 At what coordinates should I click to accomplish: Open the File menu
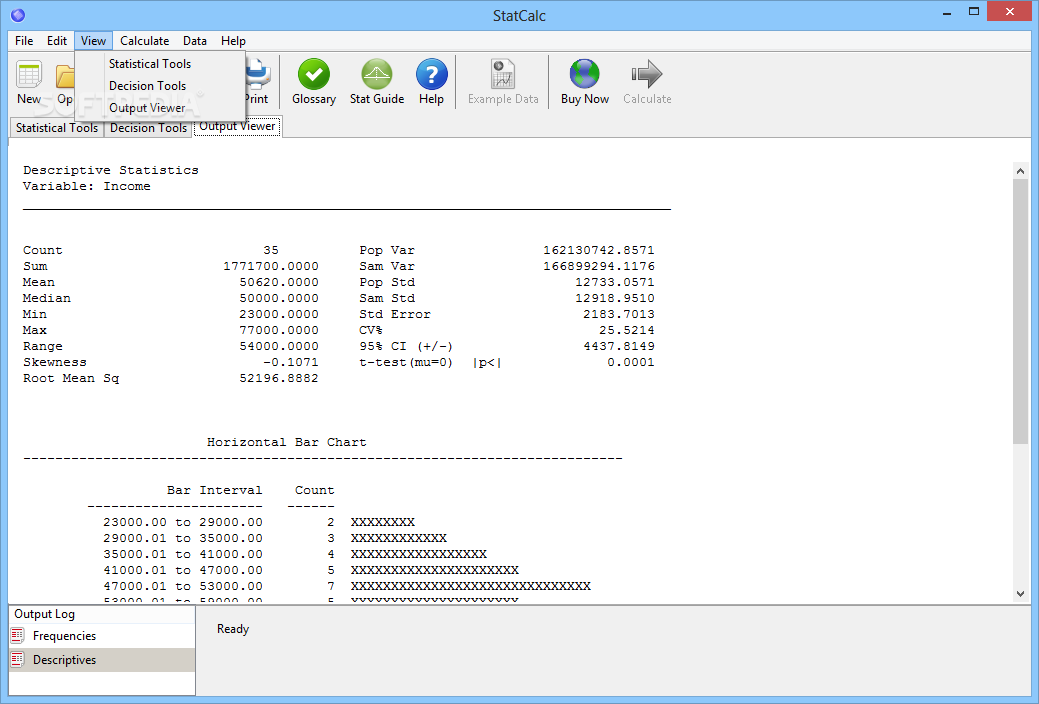[24, 40]
